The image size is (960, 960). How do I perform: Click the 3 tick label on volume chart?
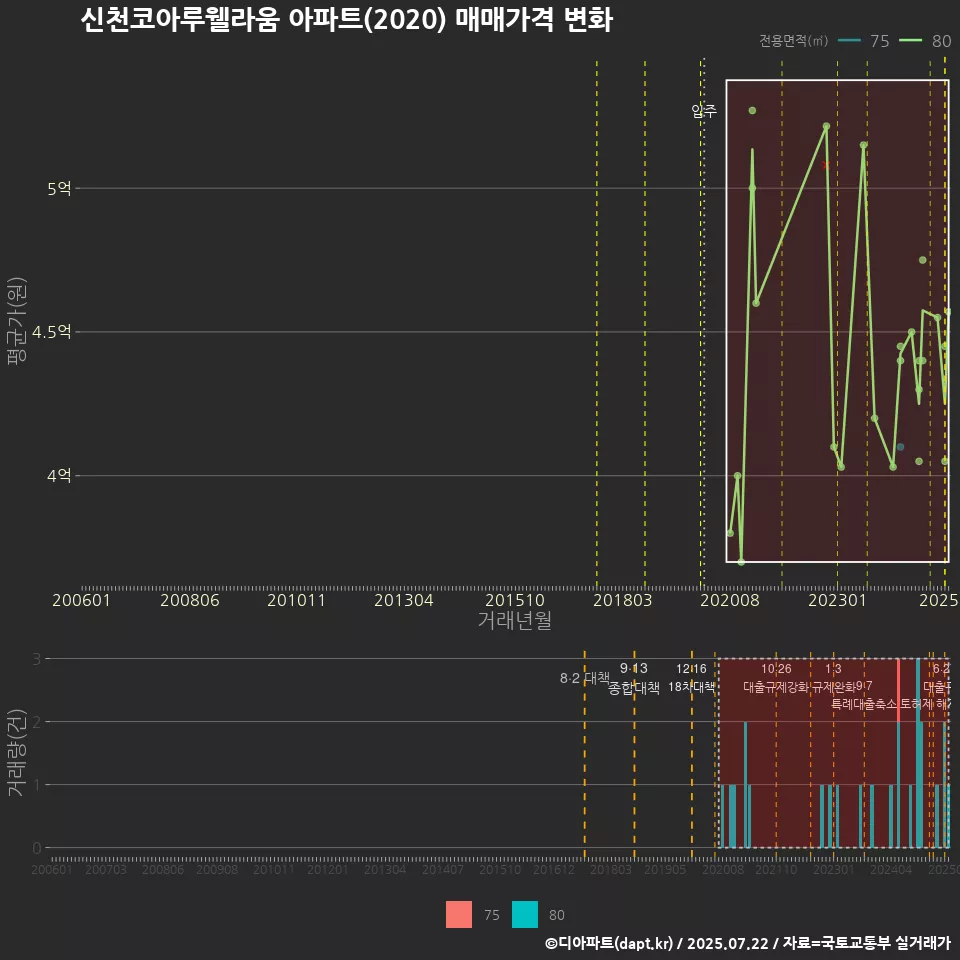37,659
